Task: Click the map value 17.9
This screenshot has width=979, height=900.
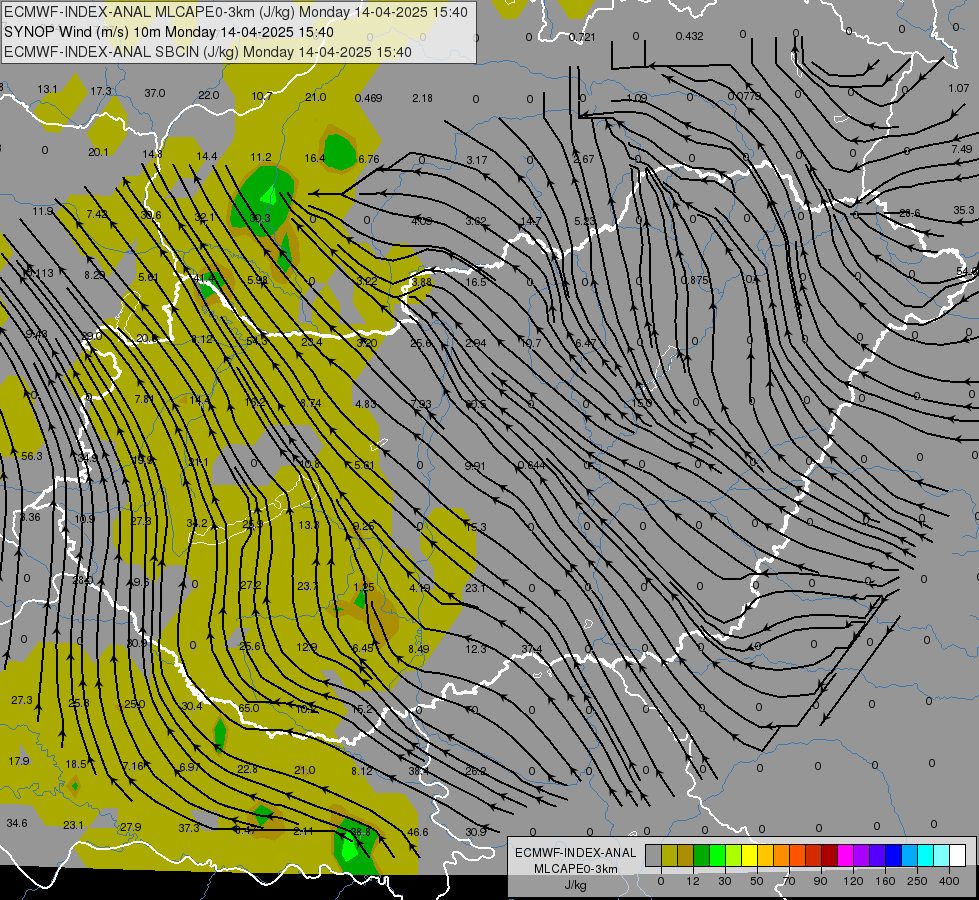Action: [19, 761]
